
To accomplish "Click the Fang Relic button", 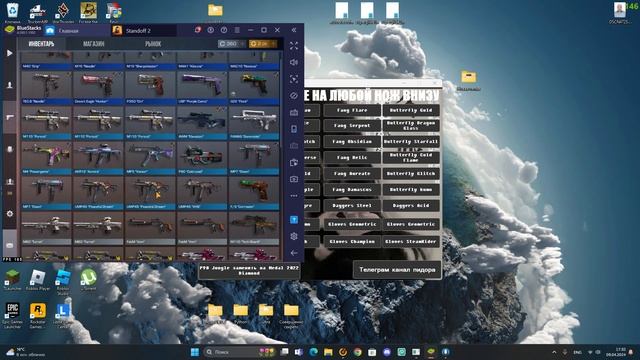I will point(352,158).
